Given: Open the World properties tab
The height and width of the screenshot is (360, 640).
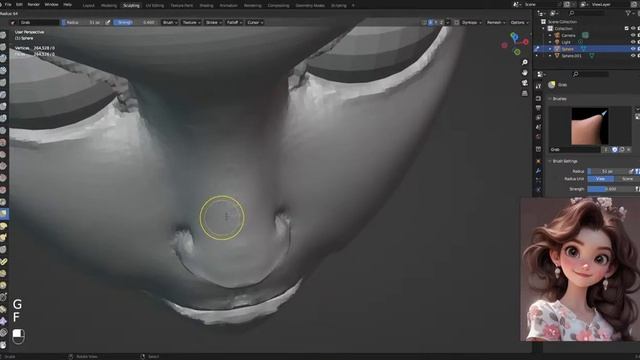Looking at the screenshot, I should click(538, 136).
